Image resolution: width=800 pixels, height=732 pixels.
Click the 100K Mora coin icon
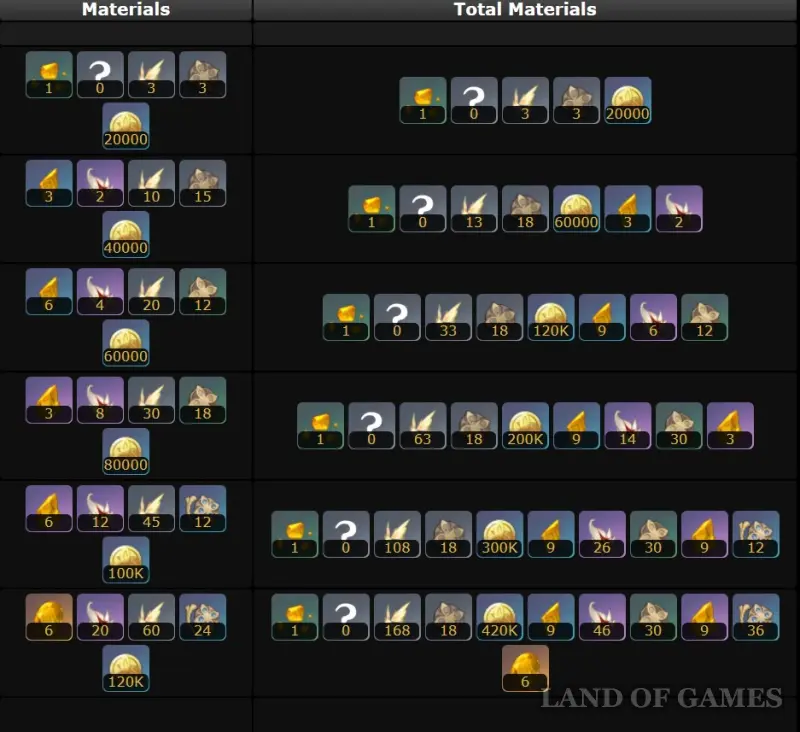pos(126,560)
